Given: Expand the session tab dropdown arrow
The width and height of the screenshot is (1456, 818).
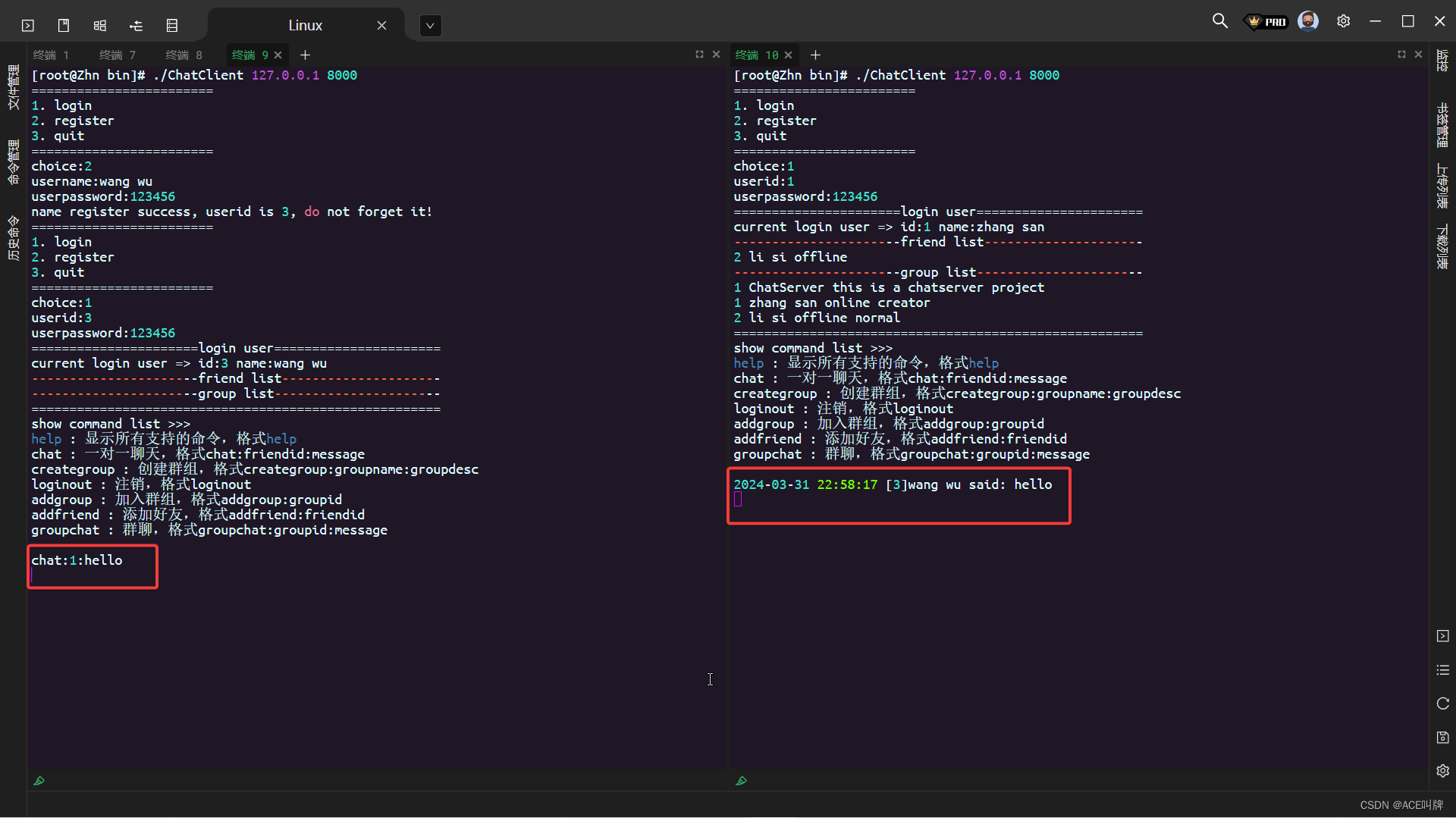Looking at the screenshot, I should point(430,26).
